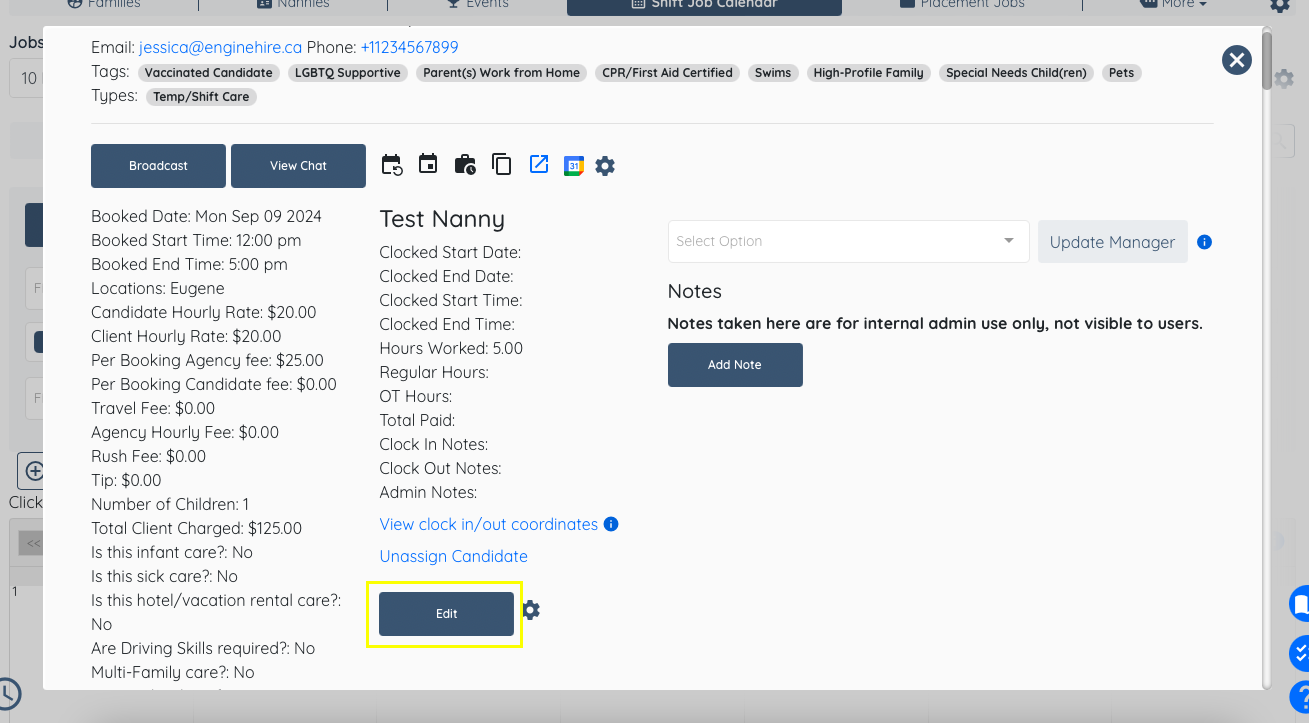Click the Test Nanny candidate name
Image resolution: width=1309 pixels, height=723 pixels.
pos(442,219)
